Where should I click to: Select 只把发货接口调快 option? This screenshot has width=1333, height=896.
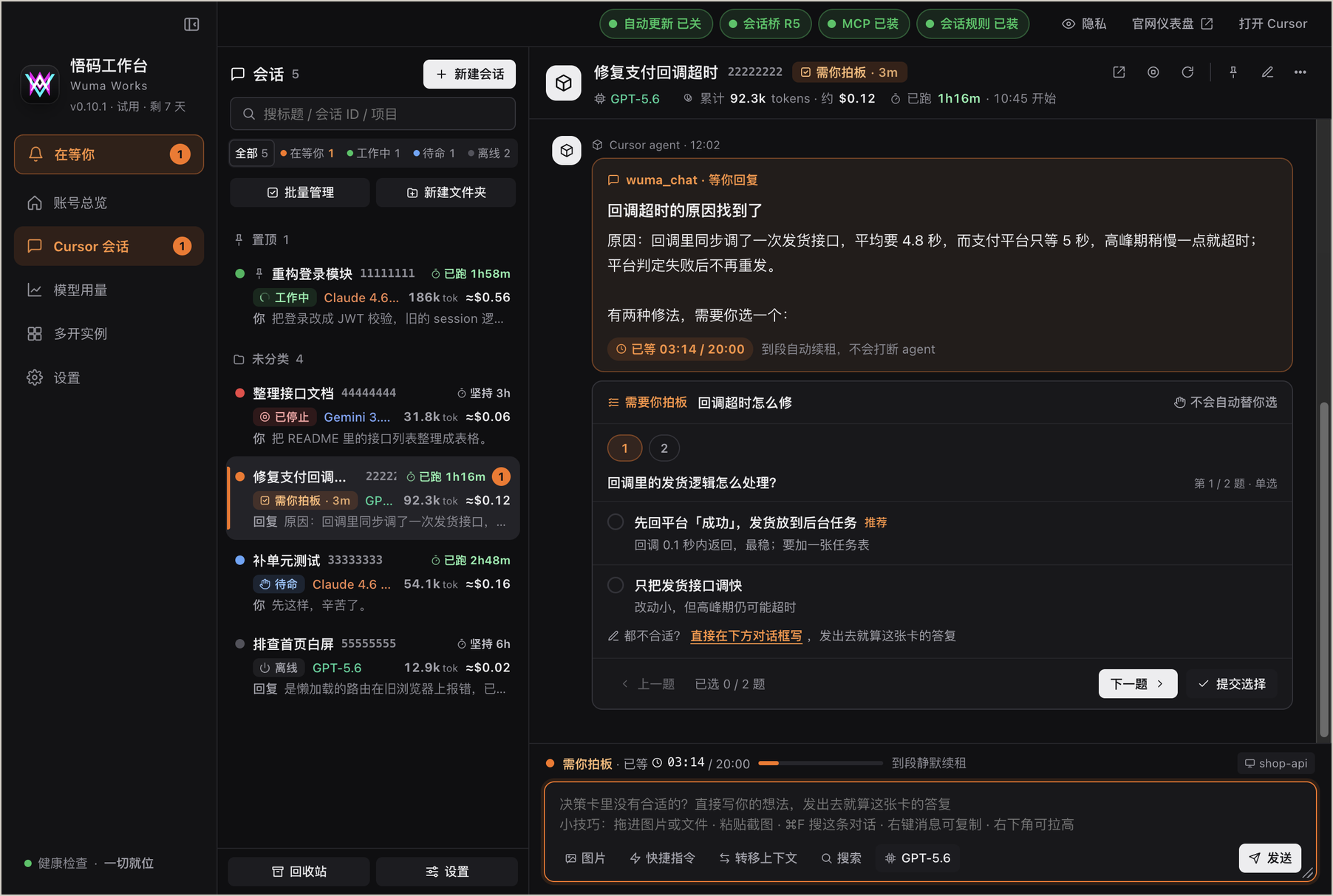click(x=942, y=595)
